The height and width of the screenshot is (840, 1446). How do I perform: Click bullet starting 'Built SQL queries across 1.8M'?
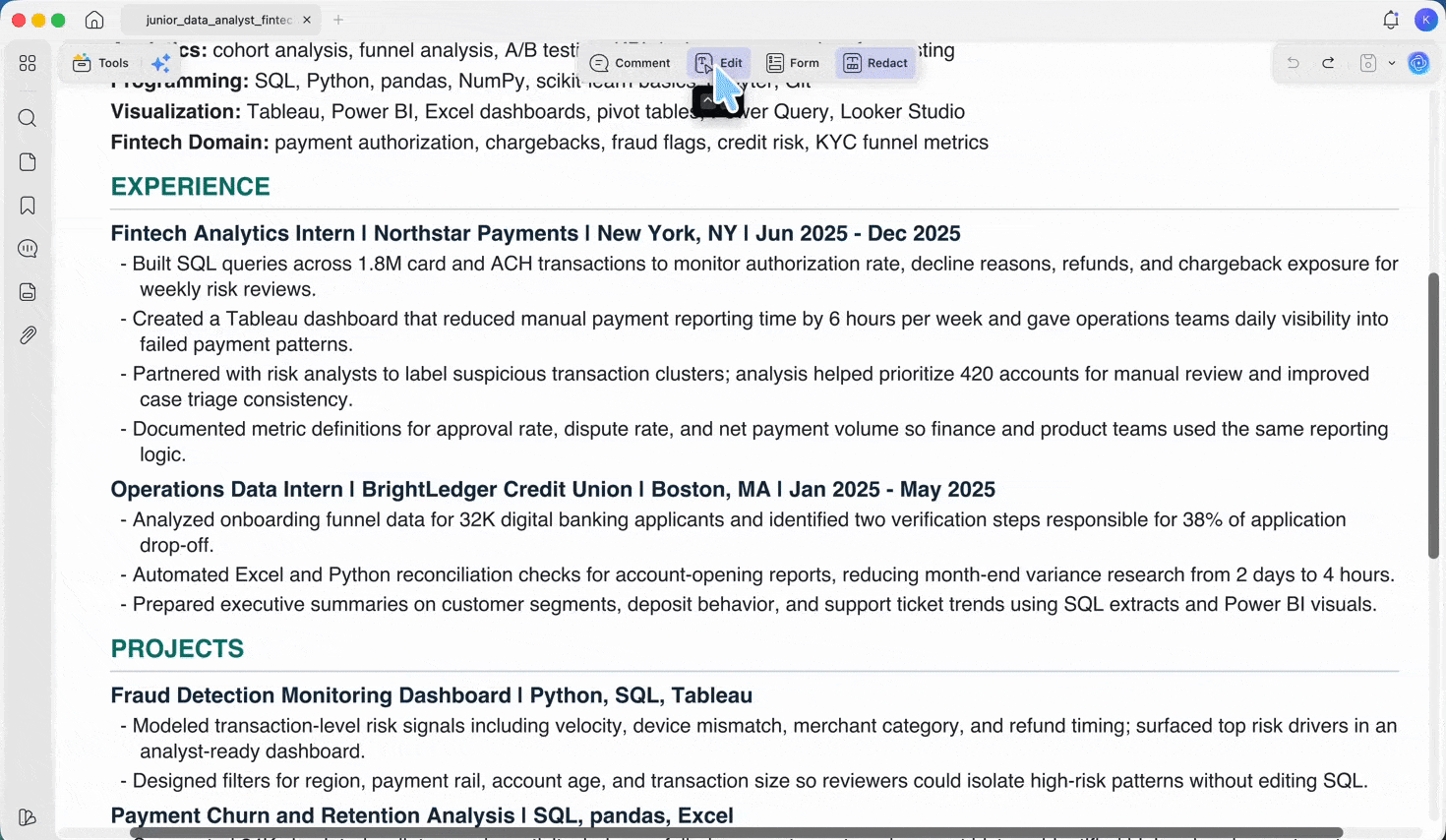coord(758,276)
